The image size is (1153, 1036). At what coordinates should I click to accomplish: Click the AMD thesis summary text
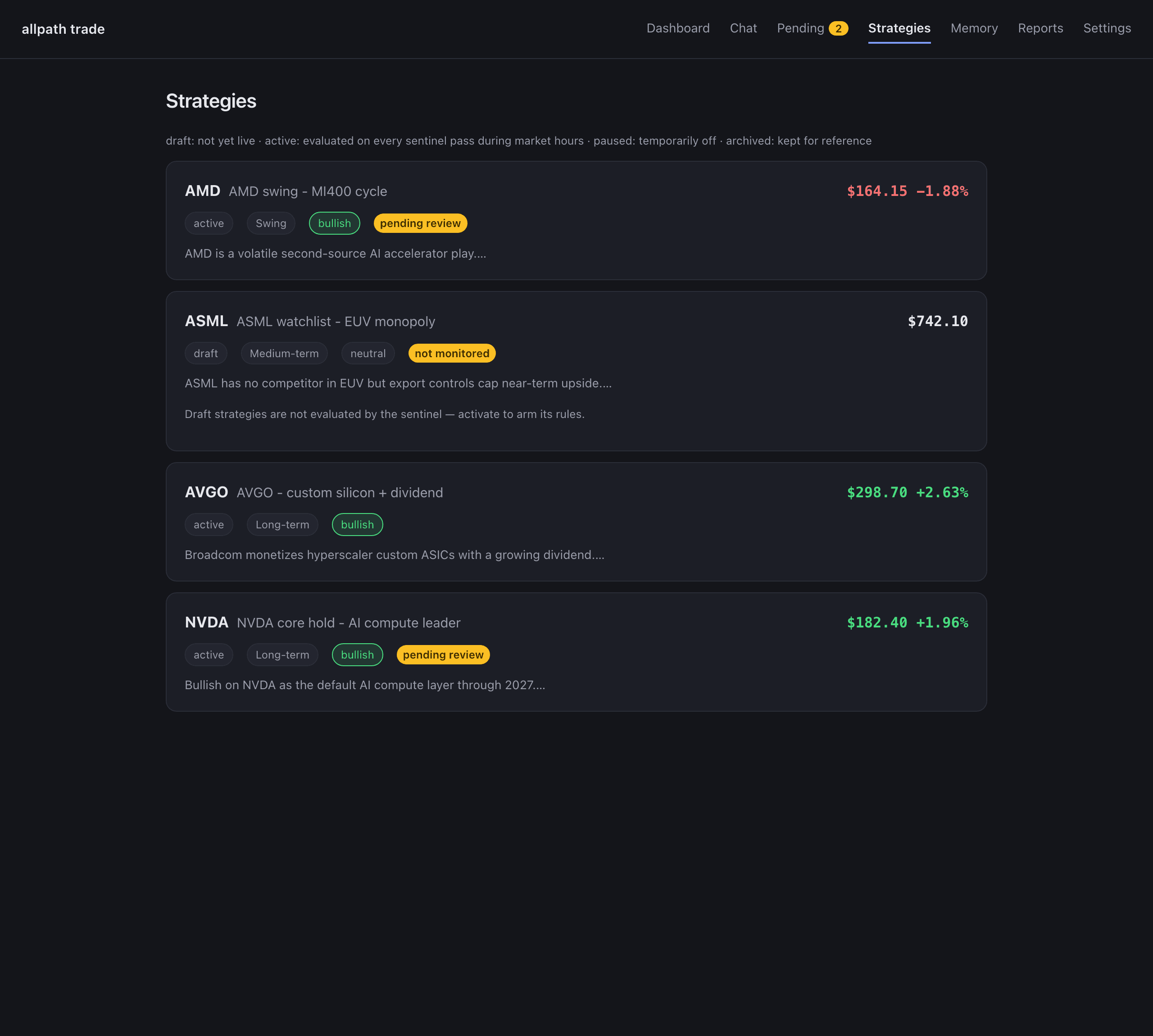coord(336,254)
